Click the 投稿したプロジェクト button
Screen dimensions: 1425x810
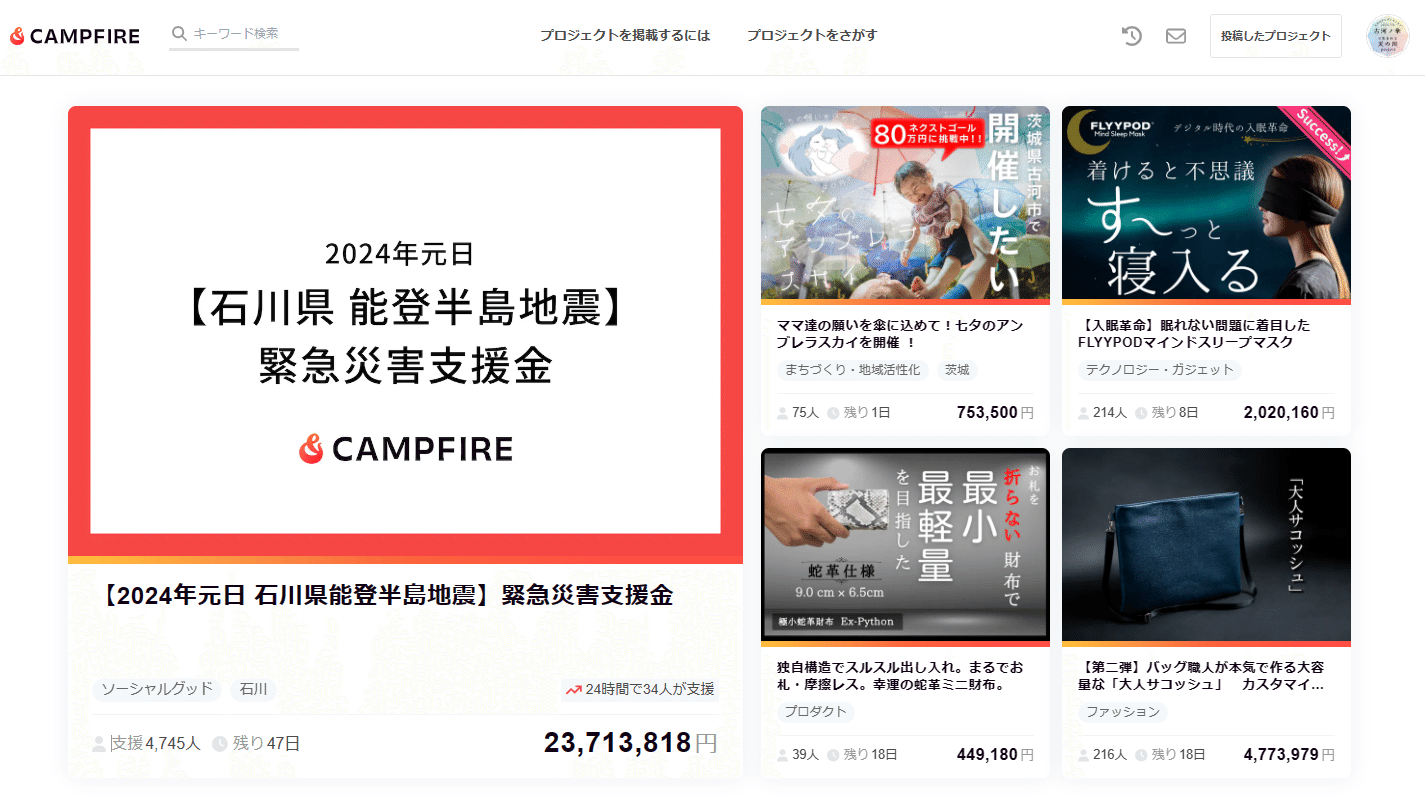[1276, 36]
